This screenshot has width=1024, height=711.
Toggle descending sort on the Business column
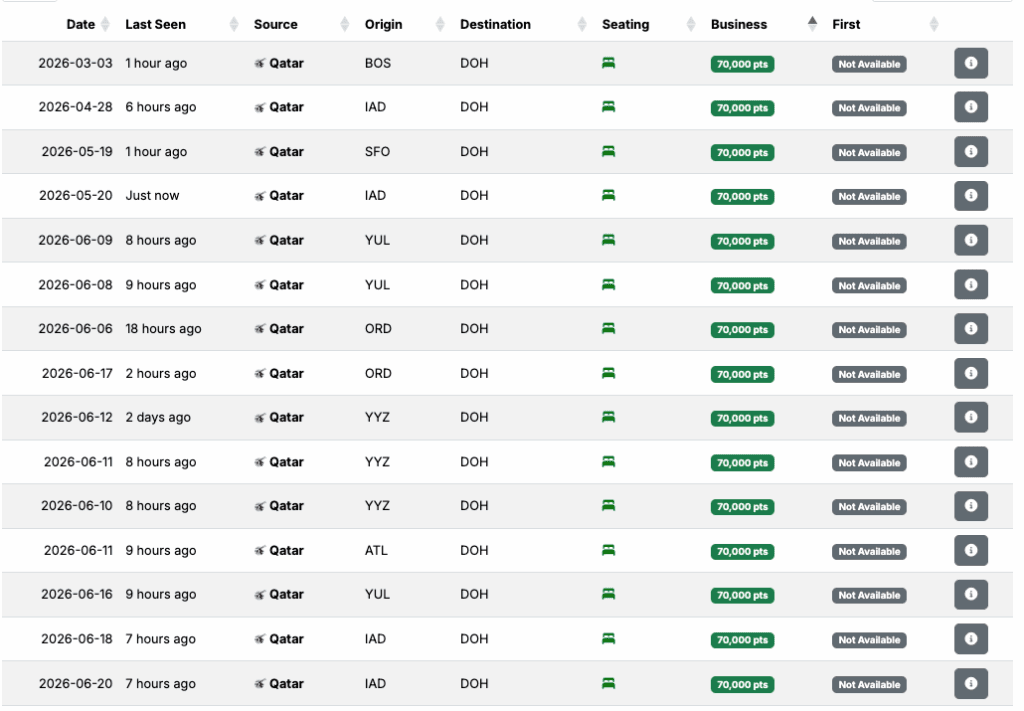pos(812,23)
